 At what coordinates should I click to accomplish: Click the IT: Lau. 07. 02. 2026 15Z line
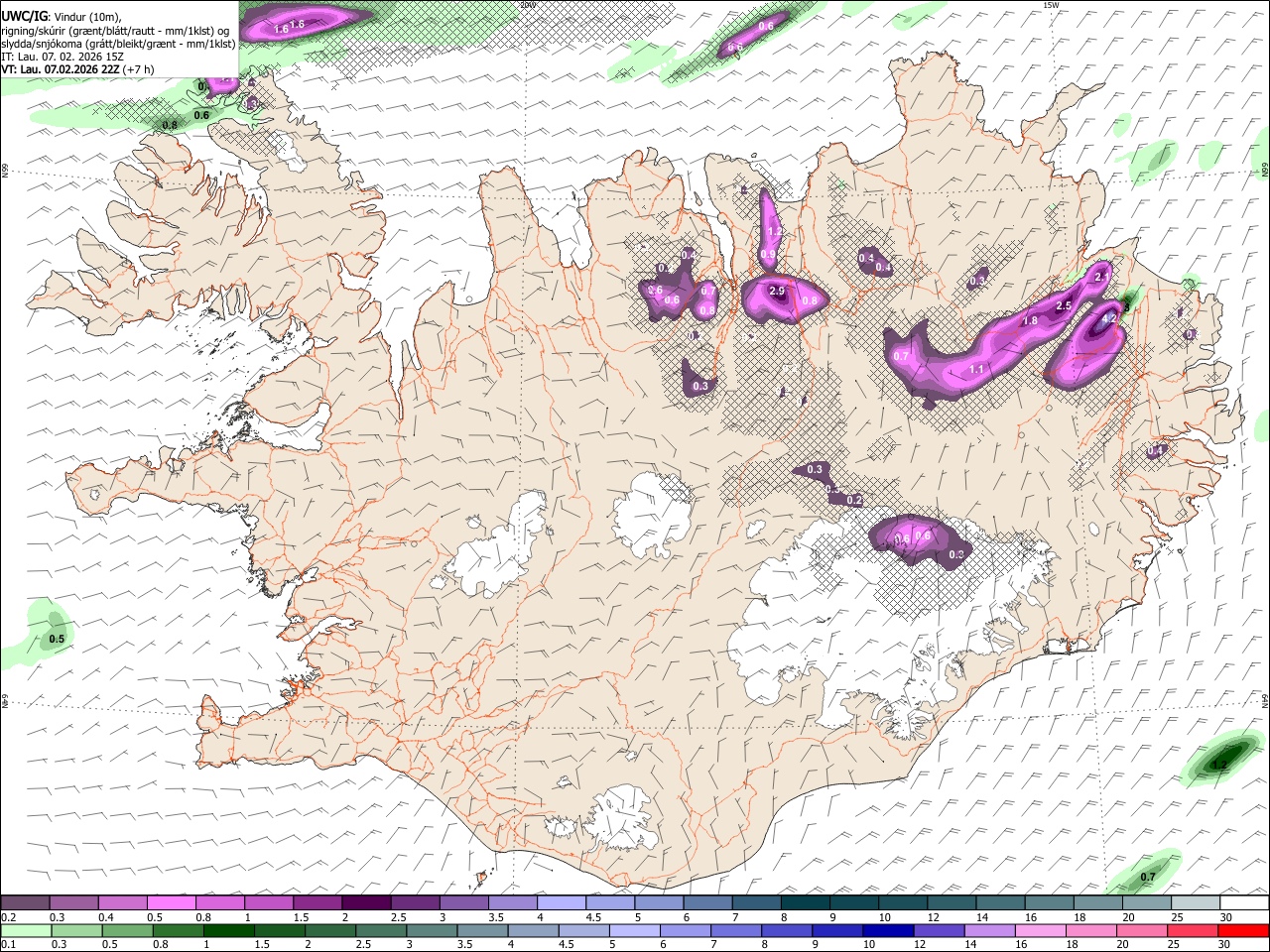point(63,58)
